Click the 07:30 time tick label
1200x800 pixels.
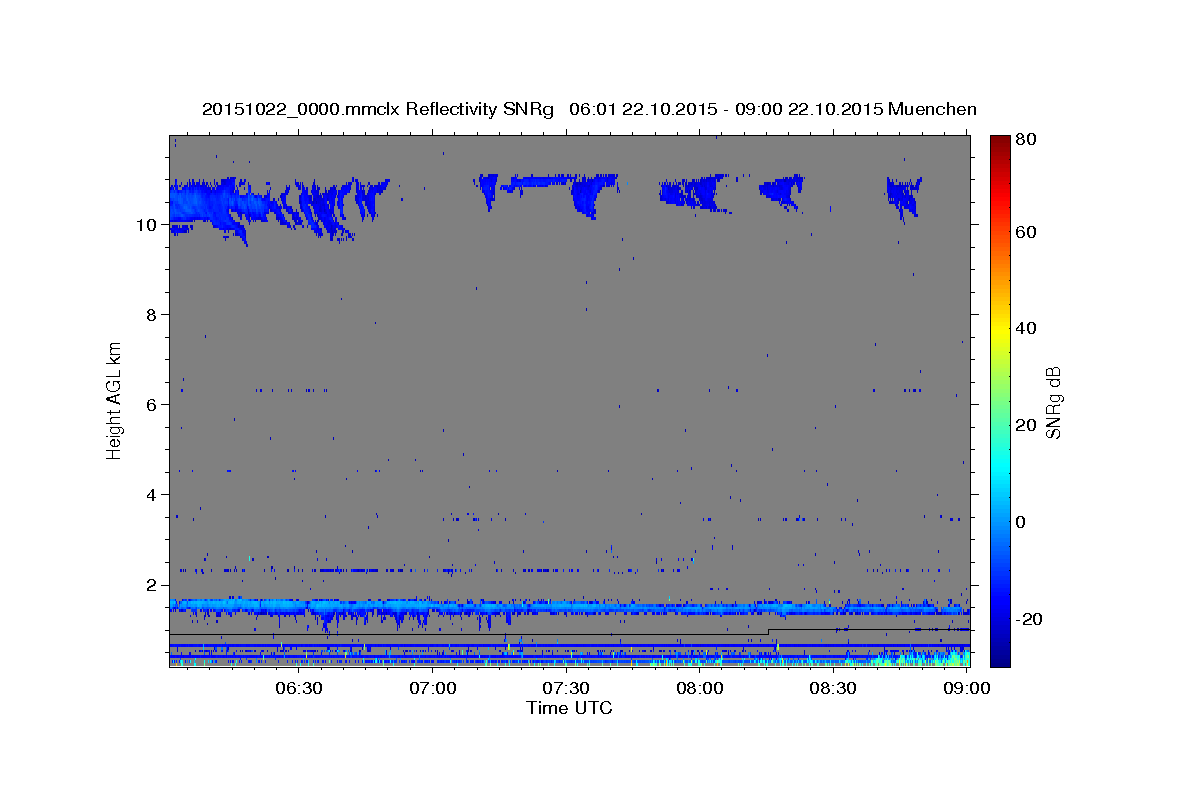point(566,689)
